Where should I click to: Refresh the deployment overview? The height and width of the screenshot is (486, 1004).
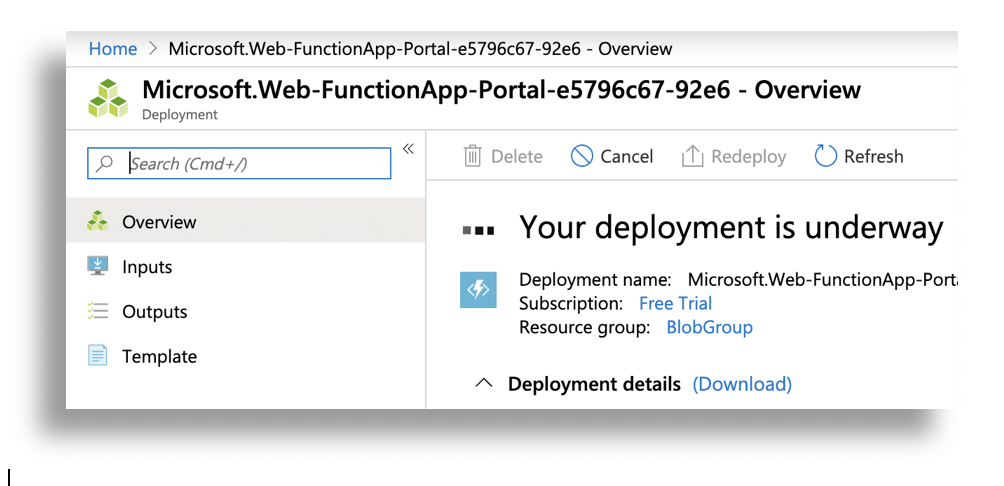click(x=859, y=156)
